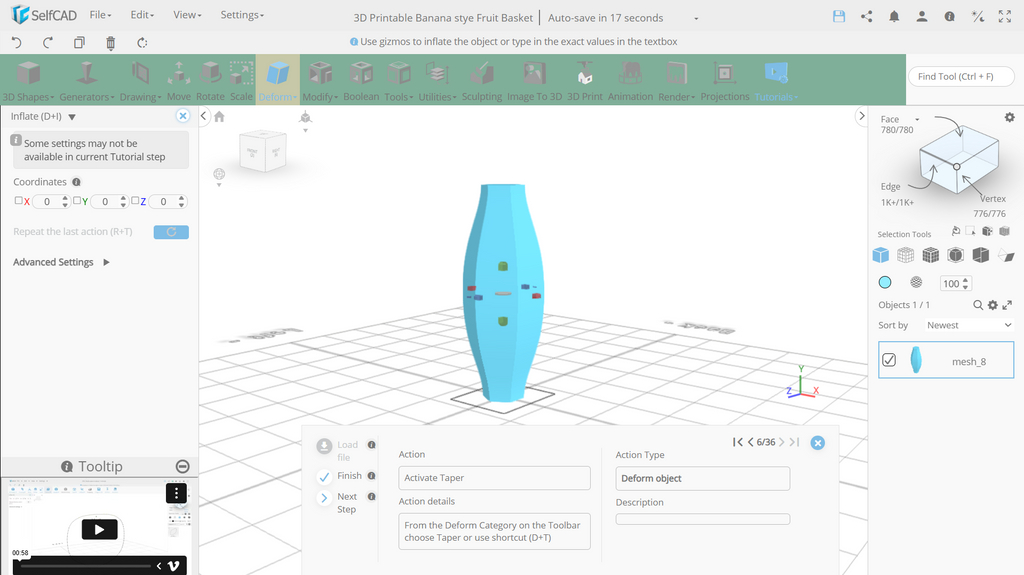This screenshot has height=575, width=1024.
Task: Go to previous tutorial step arrow
Action: click(751, 442)
